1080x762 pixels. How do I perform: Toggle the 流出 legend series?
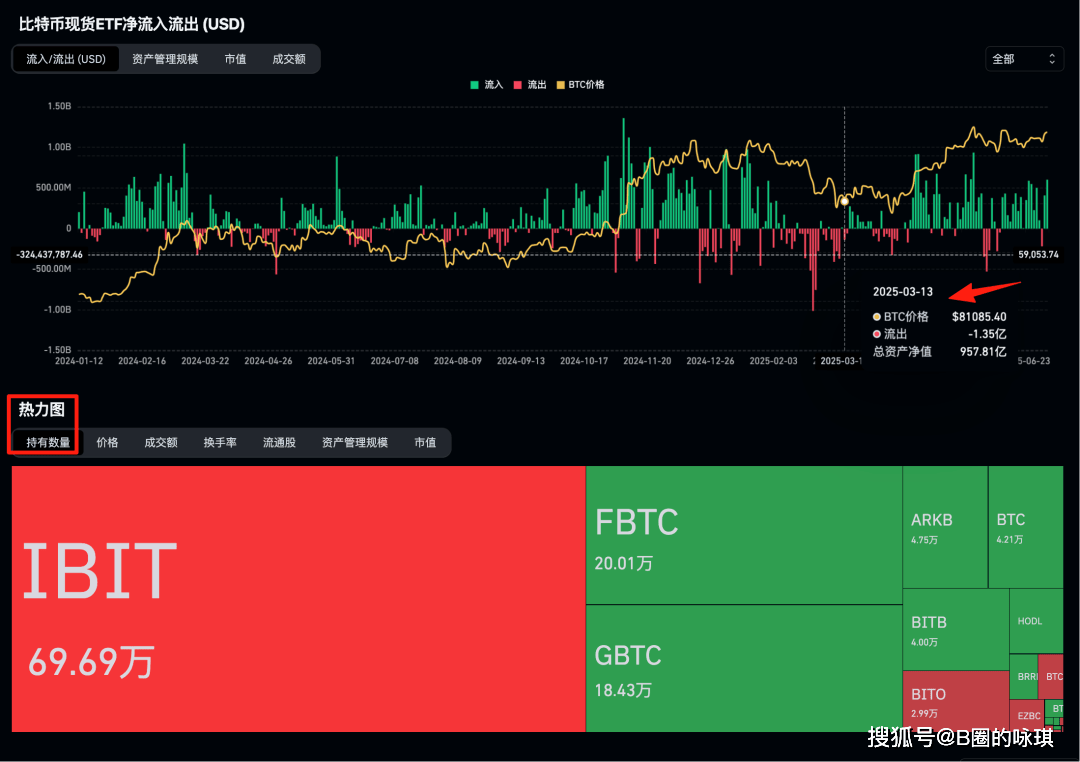click(530, 85)
